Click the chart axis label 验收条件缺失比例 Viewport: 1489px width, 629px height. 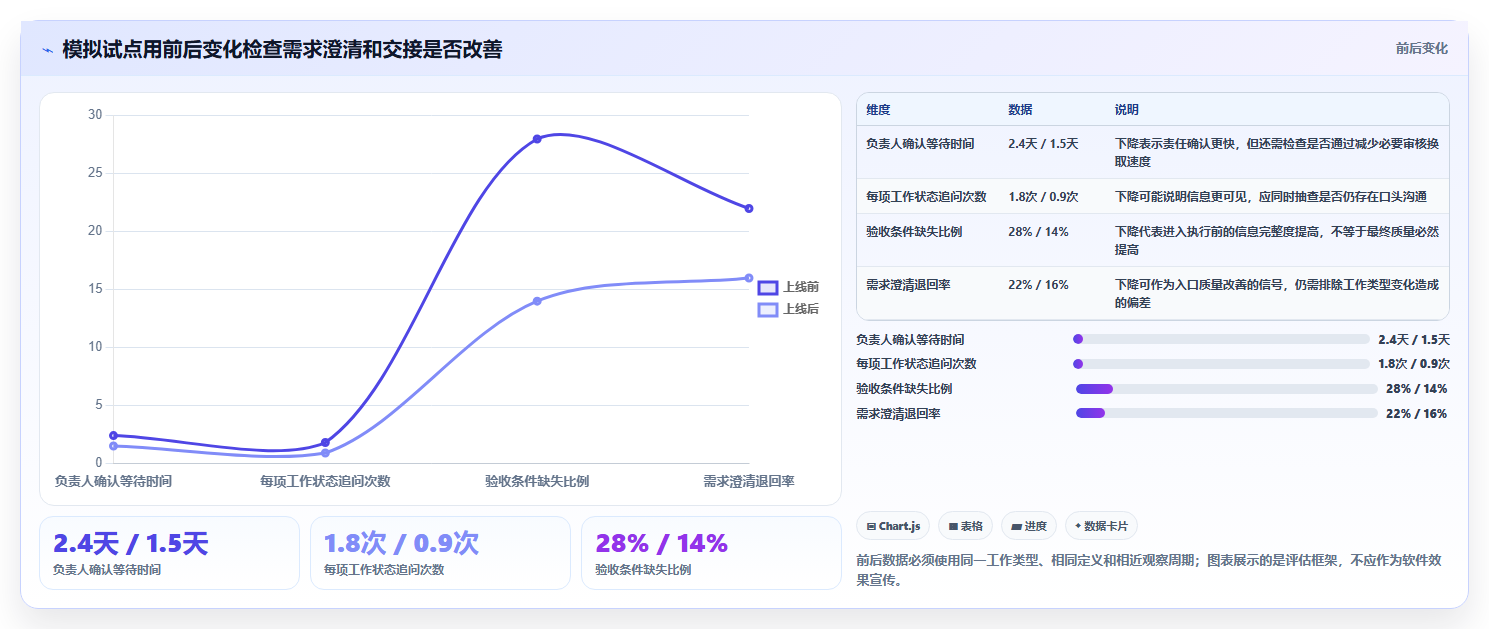tap(537, 481)
